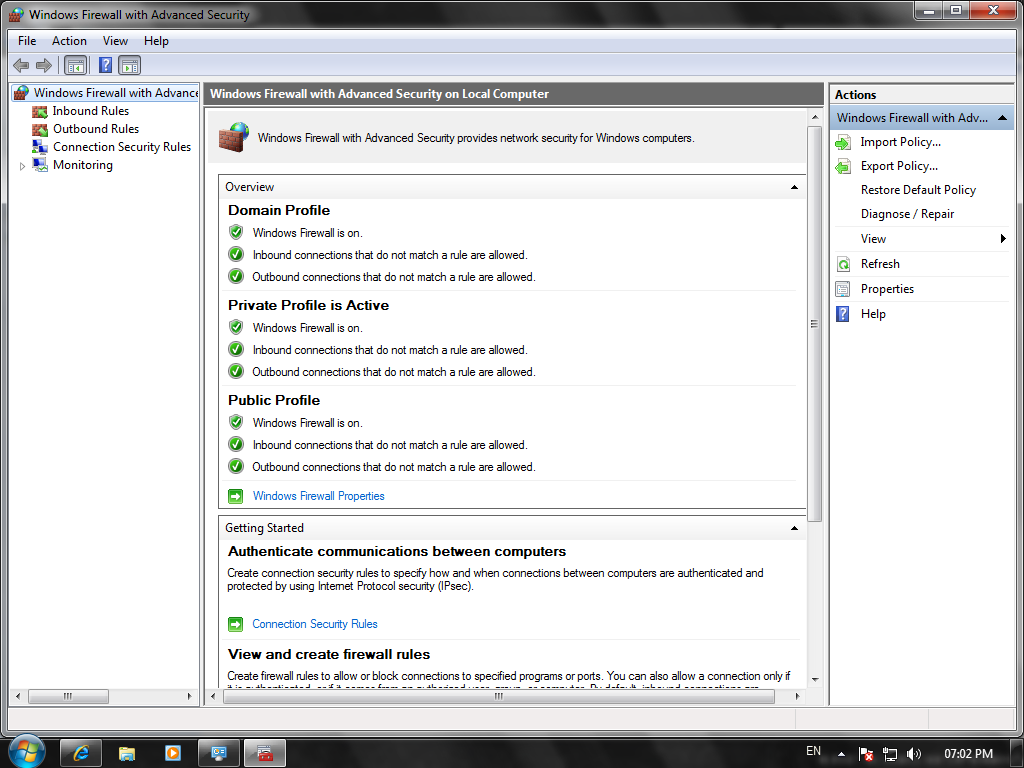Open the Start menu orb
Viewport: 1024px width, 768px height.
tap(27, 751)
